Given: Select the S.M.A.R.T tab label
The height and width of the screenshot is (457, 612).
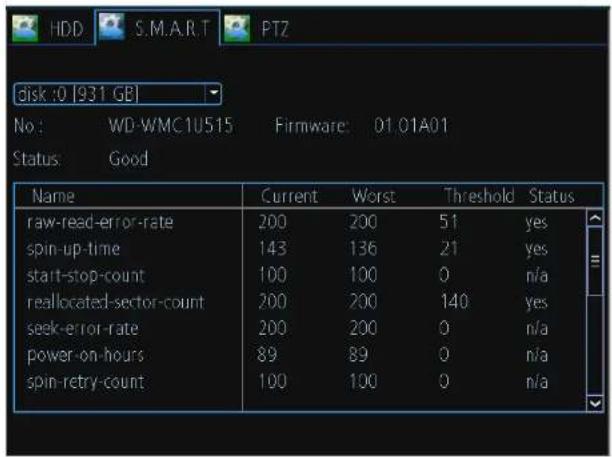Looking at the screenshot, I should tap(172, 28).
